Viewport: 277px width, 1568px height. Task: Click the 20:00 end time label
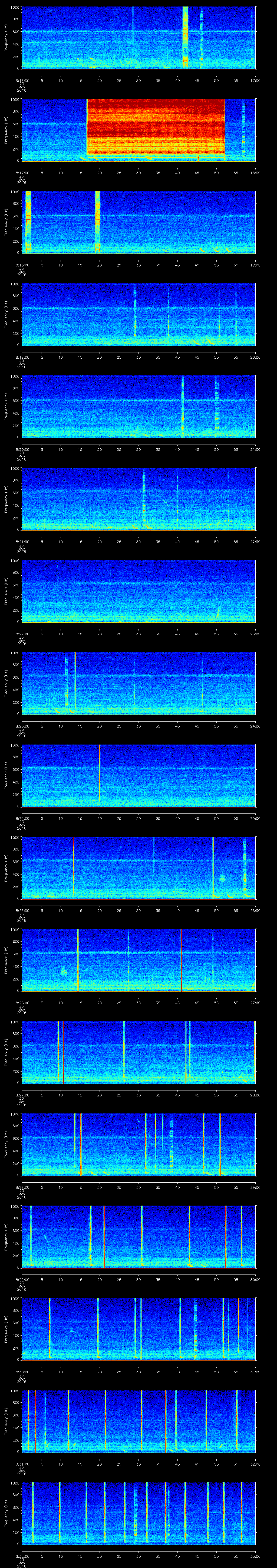click(255, 357)
